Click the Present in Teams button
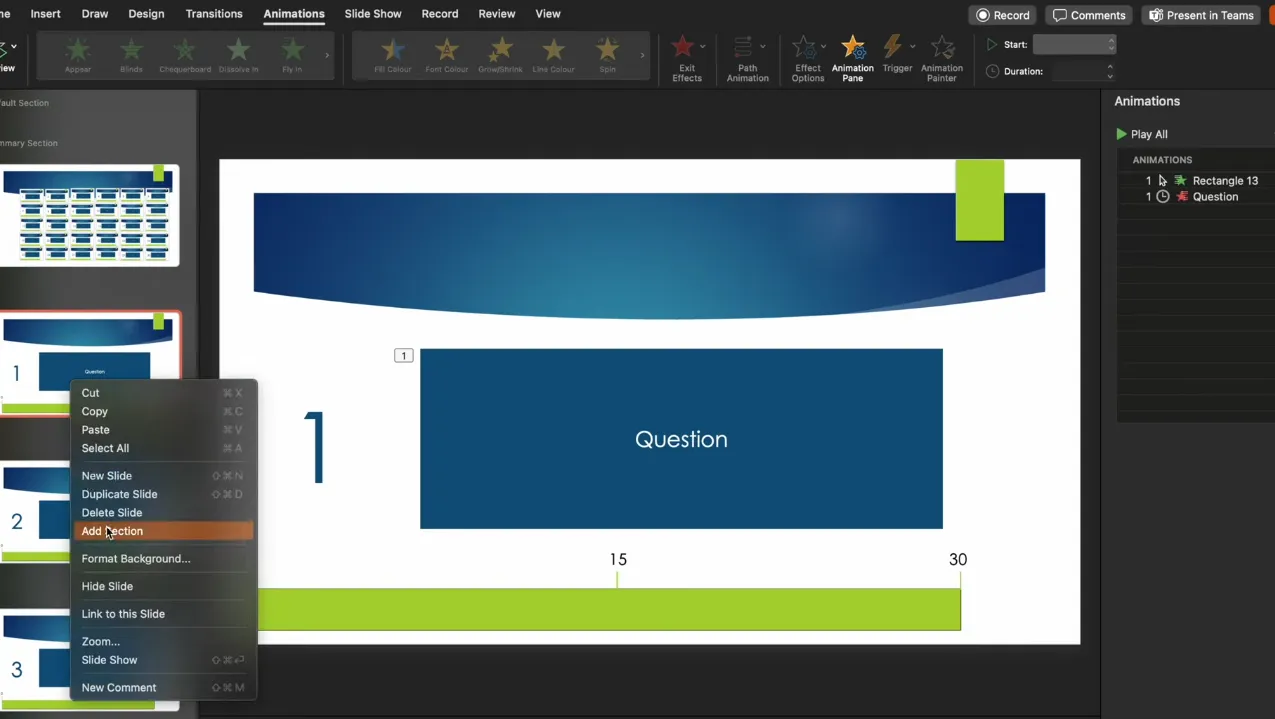Image resolution: width=1275 pixels, height=719 pixels. point(1201,15)
